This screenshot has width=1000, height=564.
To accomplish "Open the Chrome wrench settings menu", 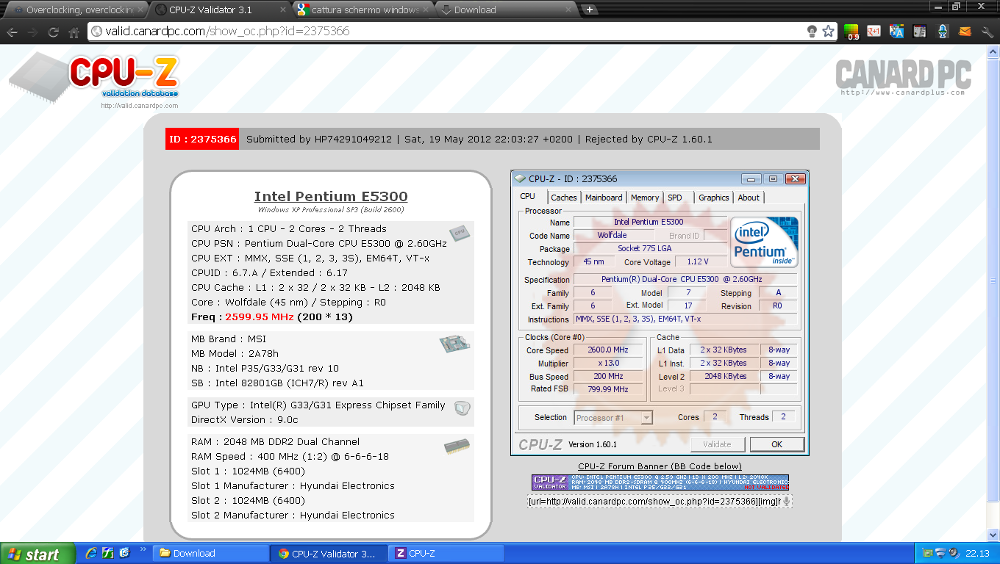I will point(987,31).
